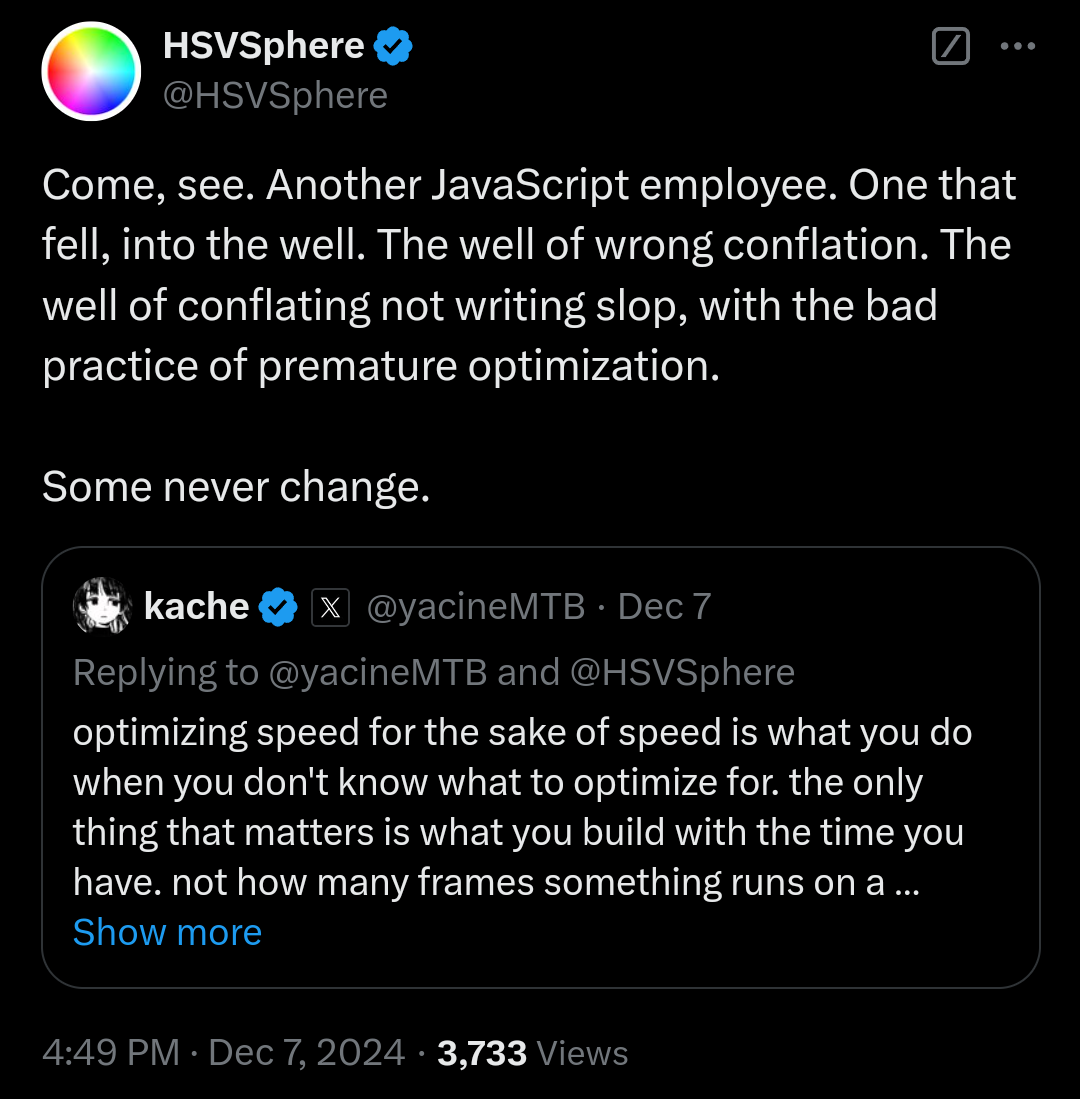Click the main tweet text starting 'Come, see'
The width and height of the screenshot is (1080, 1099).
[x=529, y=335]
